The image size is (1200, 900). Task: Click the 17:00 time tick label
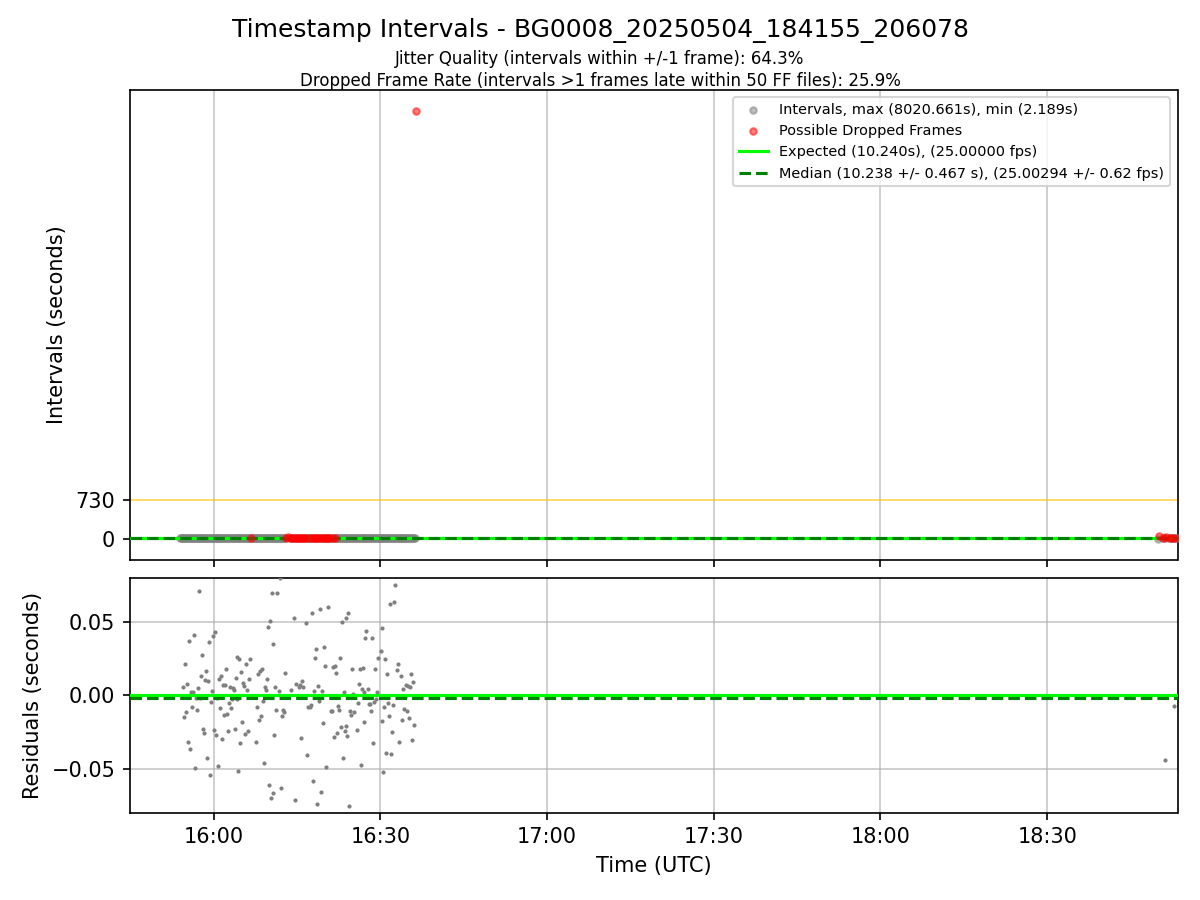pyautogui.click(x=547, y=834)
